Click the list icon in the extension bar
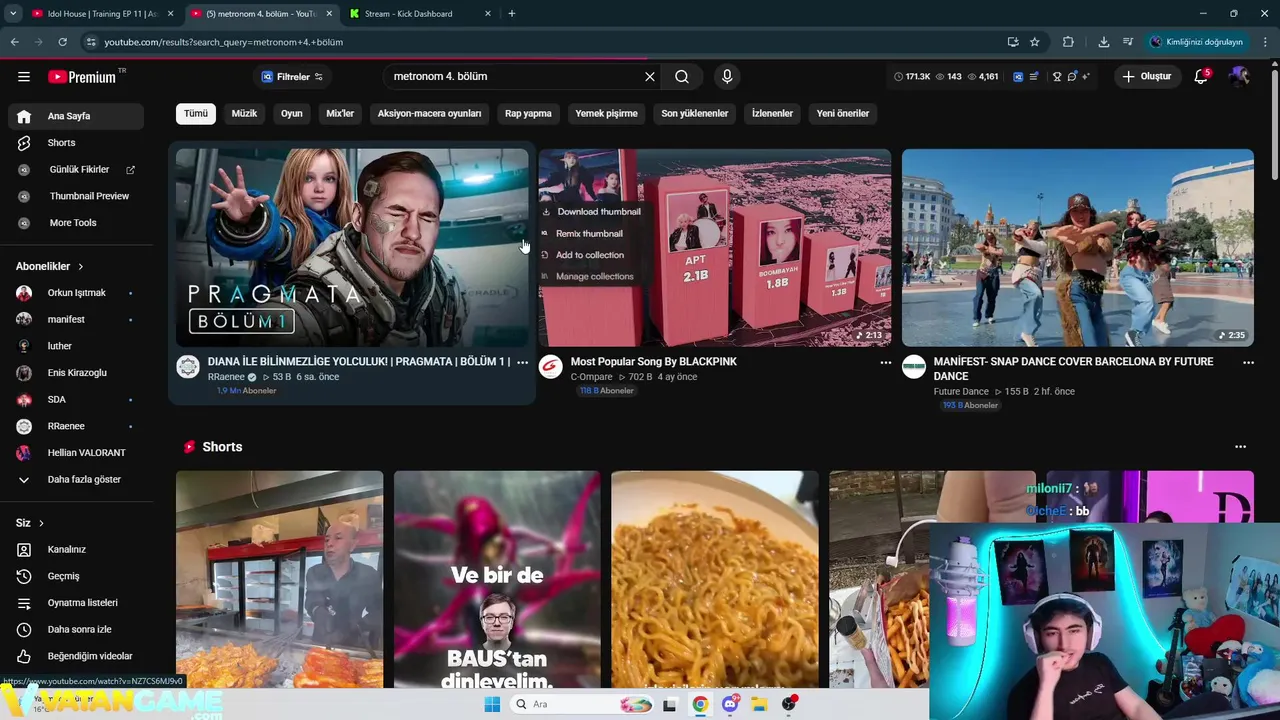1280x720 pixels. pyautogui.click(x=1033, y=76)
